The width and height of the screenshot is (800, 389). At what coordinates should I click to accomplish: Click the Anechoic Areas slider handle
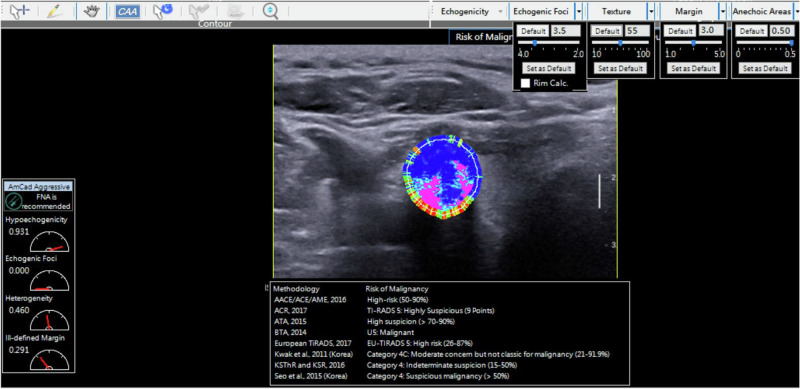(791, 43)
